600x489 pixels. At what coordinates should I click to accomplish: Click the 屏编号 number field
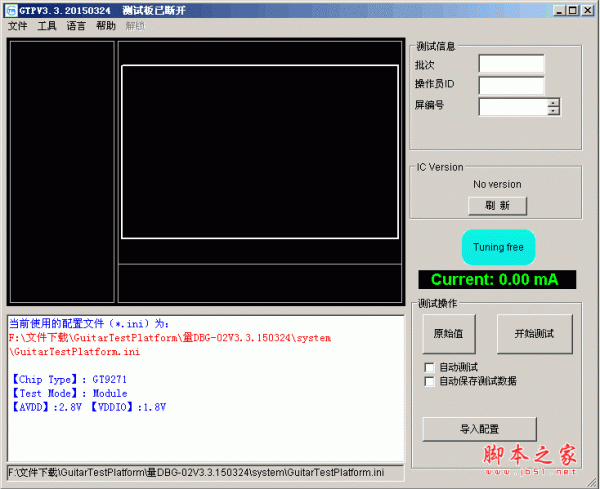click(x=513, y=107)
